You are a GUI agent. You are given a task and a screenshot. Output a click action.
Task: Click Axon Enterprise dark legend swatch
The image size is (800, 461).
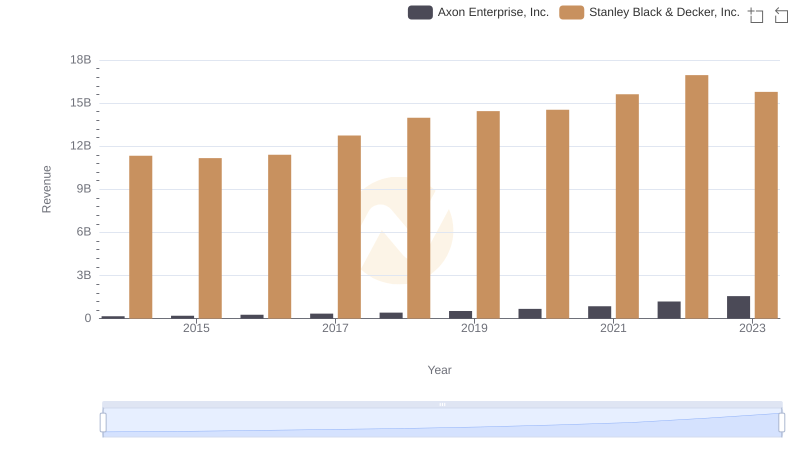coord(420,12)
